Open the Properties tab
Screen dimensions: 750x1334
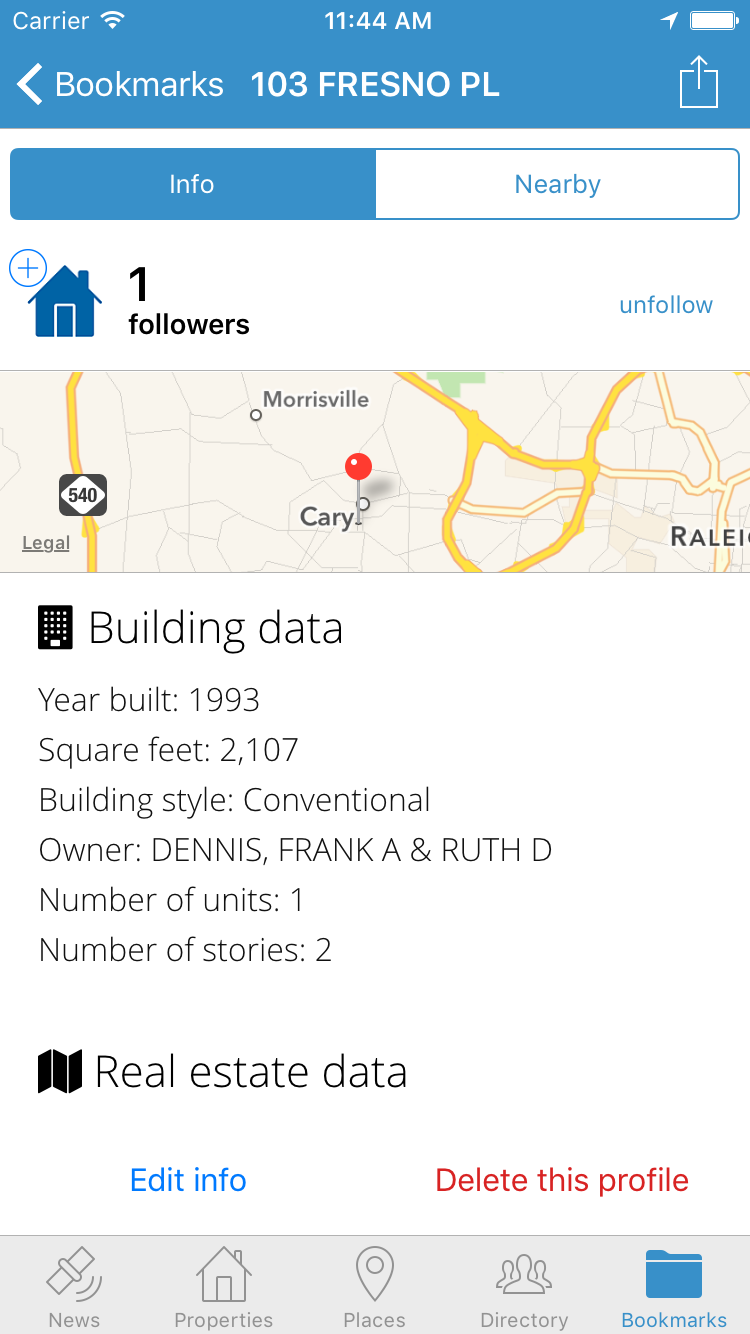(x=224, y=1288)
